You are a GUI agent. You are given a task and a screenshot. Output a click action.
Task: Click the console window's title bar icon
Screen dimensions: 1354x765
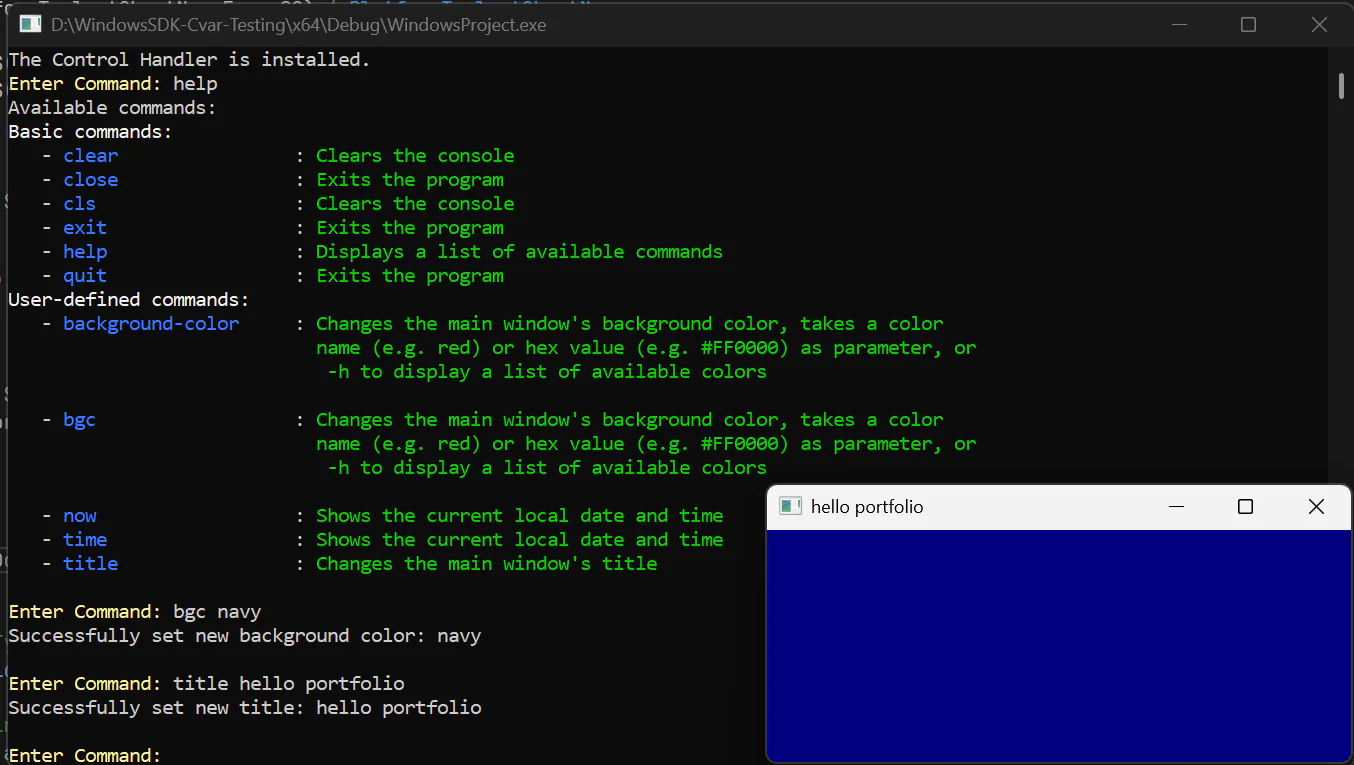30,25
